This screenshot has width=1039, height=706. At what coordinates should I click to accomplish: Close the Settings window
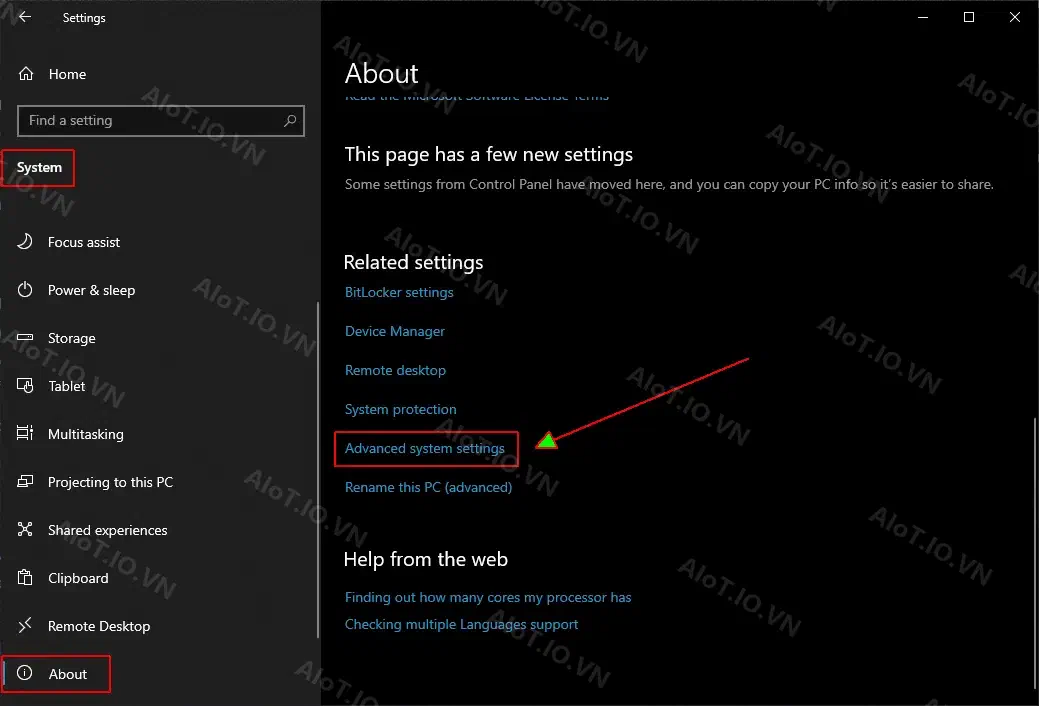1014,17
